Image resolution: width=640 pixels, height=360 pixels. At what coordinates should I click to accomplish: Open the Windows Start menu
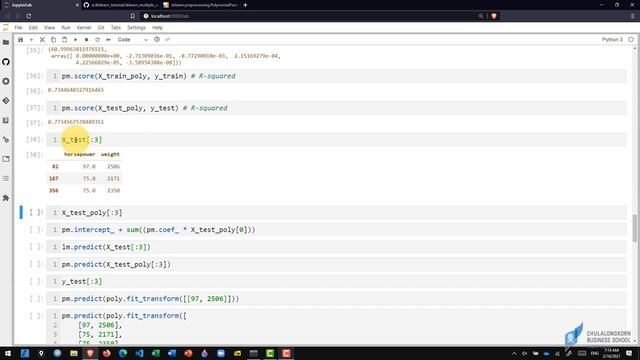coord(8,353)
